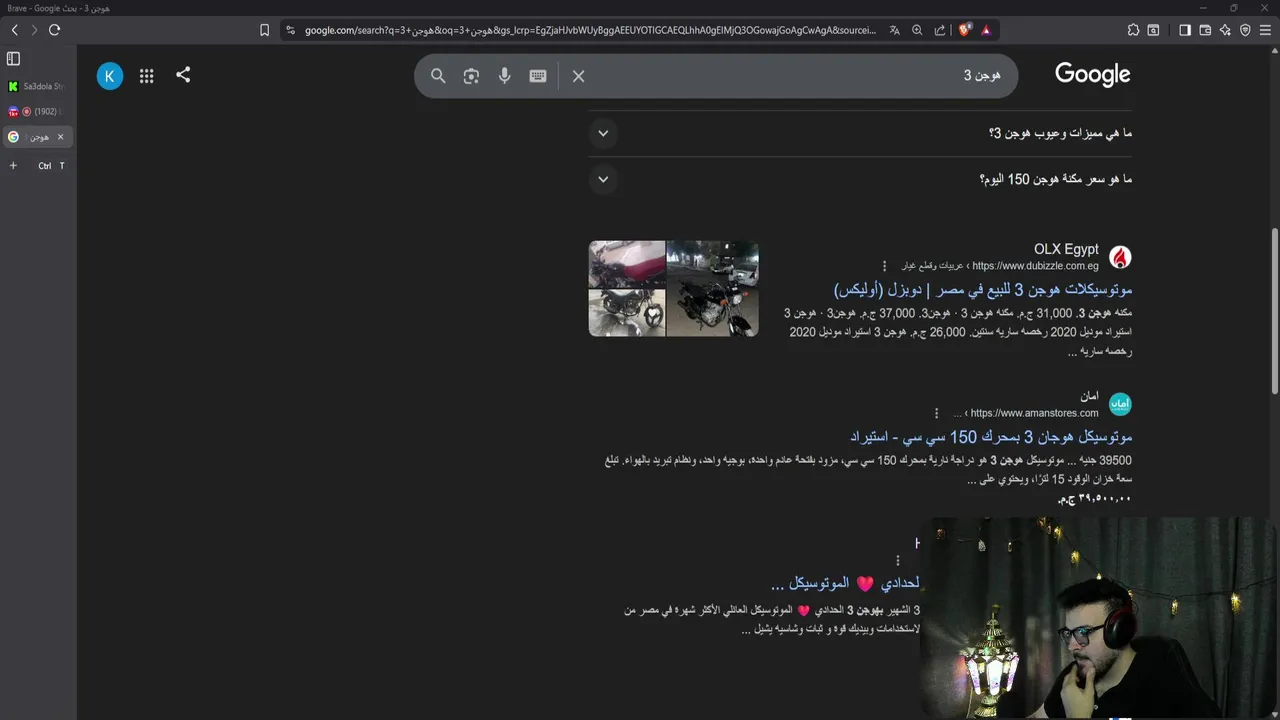Open Brave Shields lion icon
This screenshot has height=720, width=1280.
[x=964, y=30]
